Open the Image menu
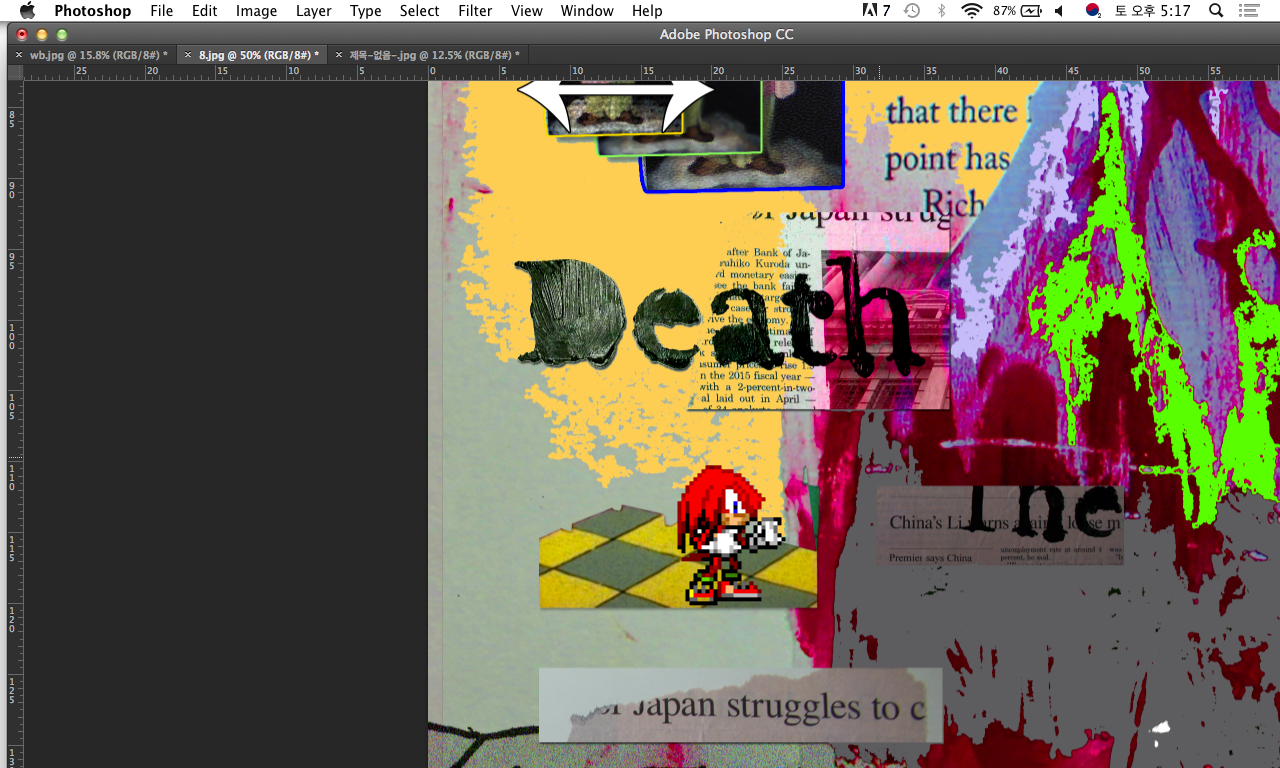The height and width of the screenshot is (768, 1280). 256,11
